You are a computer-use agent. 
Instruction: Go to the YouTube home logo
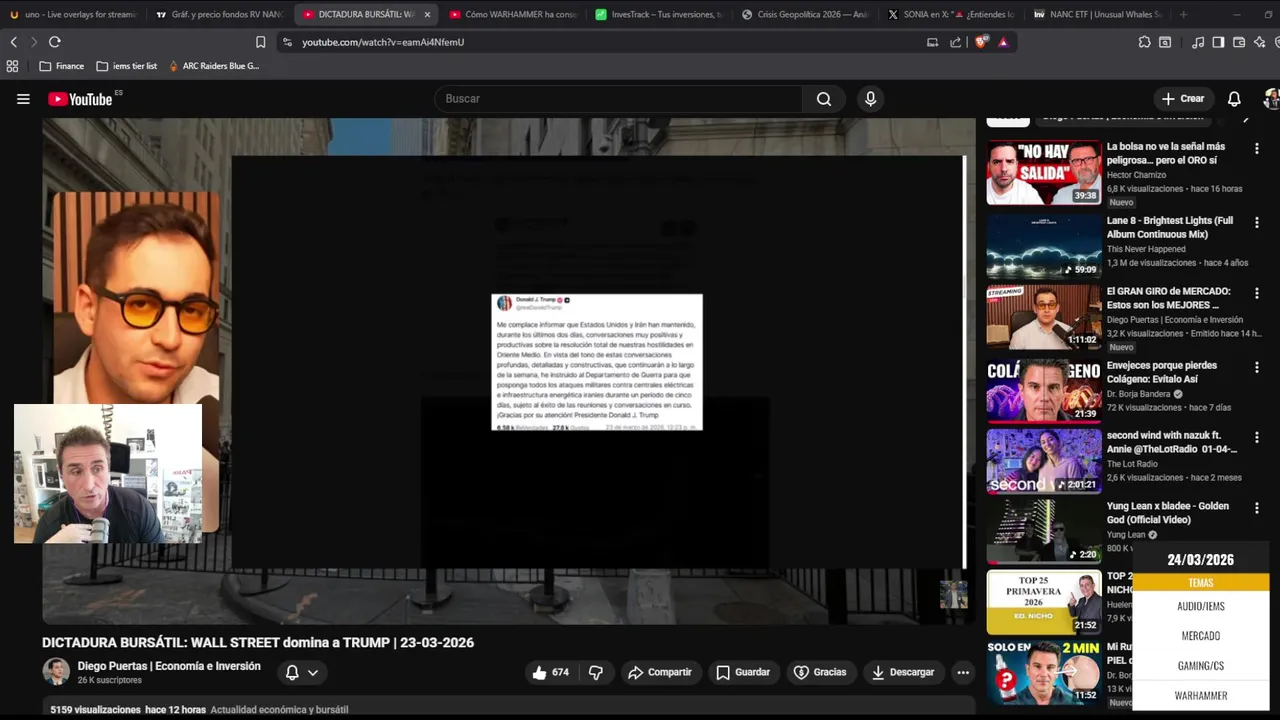(x=80, y=99)
